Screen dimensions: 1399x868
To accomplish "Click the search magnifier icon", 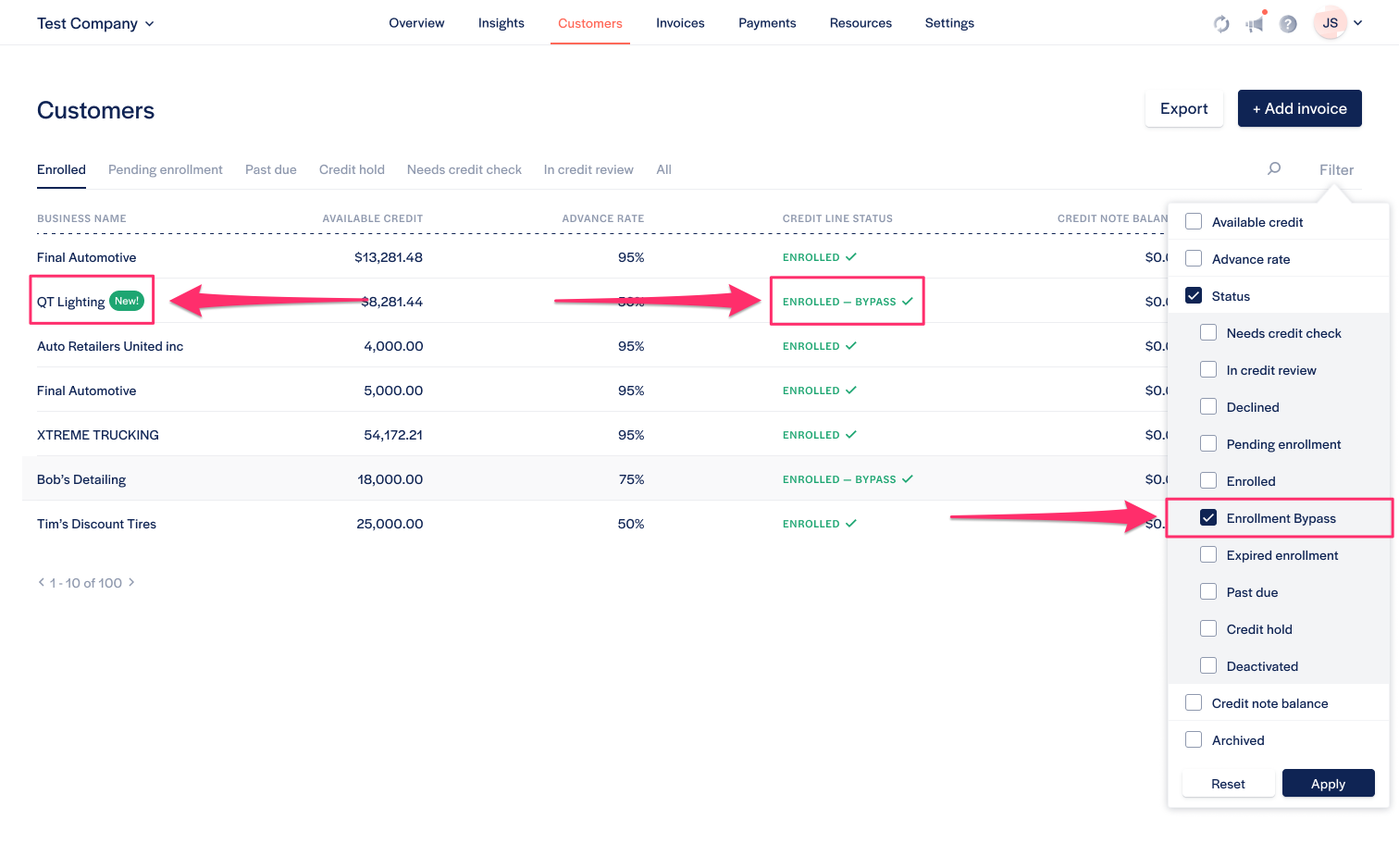I will tap(1274, 168).
